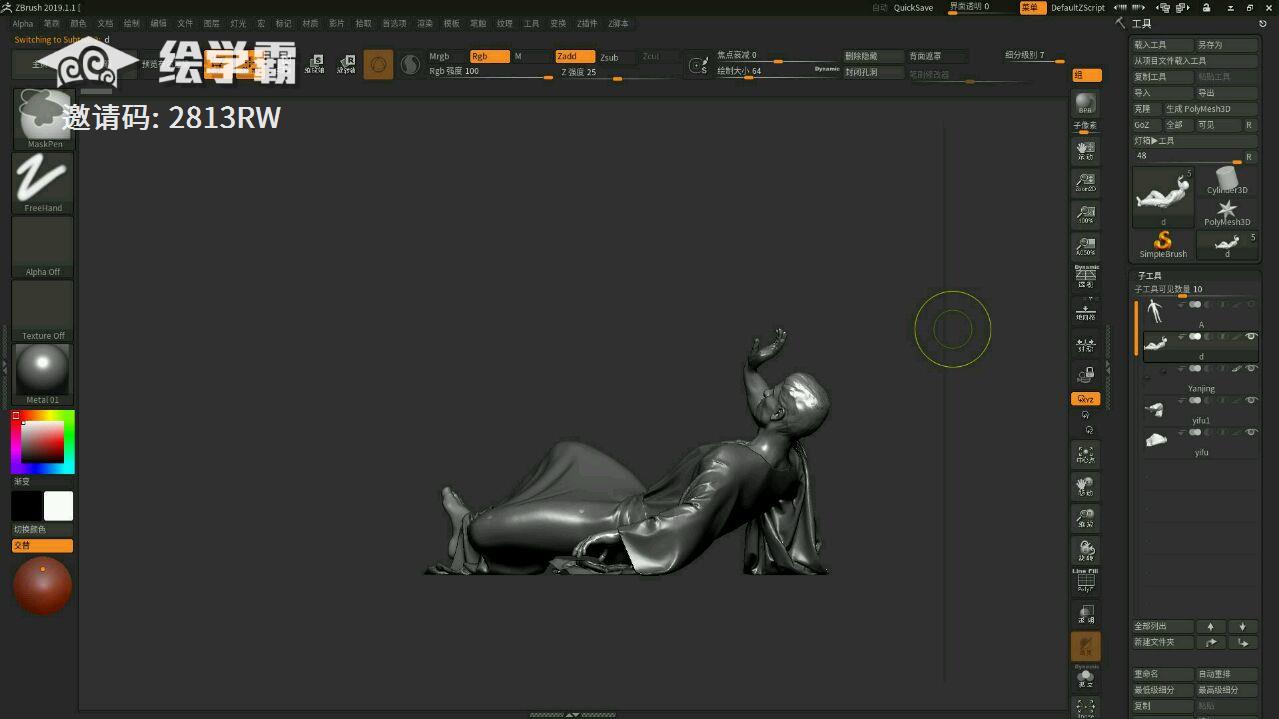Open the 文件 menu
1279x719 pixels.
[185, 23]
